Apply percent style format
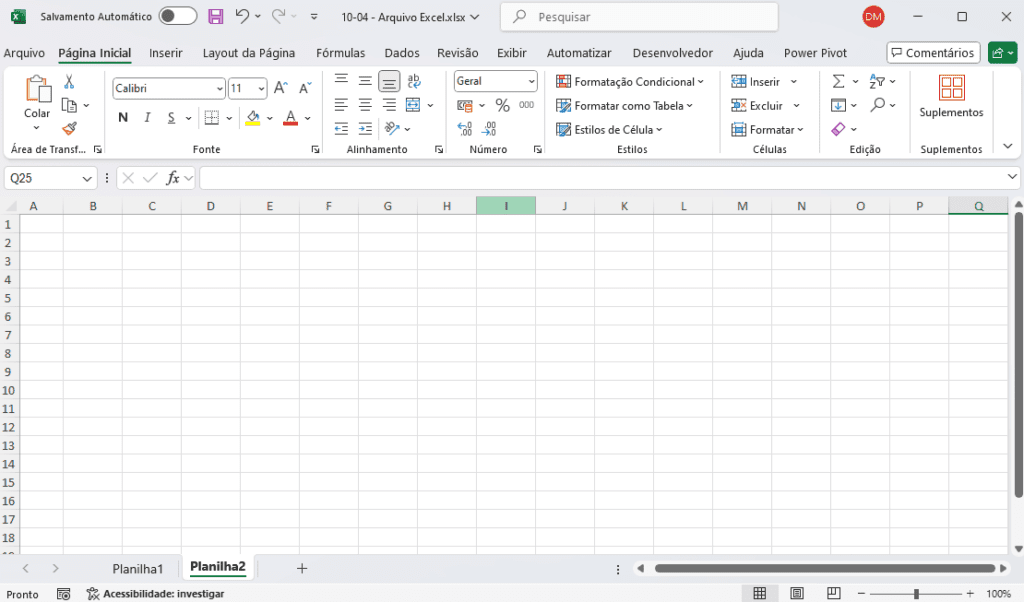The image size is (1024, 602). [x=502, y=105]
